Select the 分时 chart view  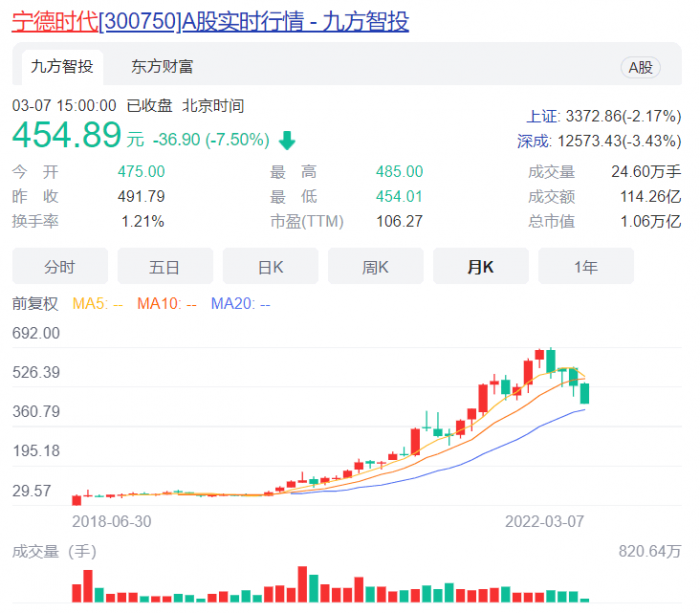[x=59, y=267]
